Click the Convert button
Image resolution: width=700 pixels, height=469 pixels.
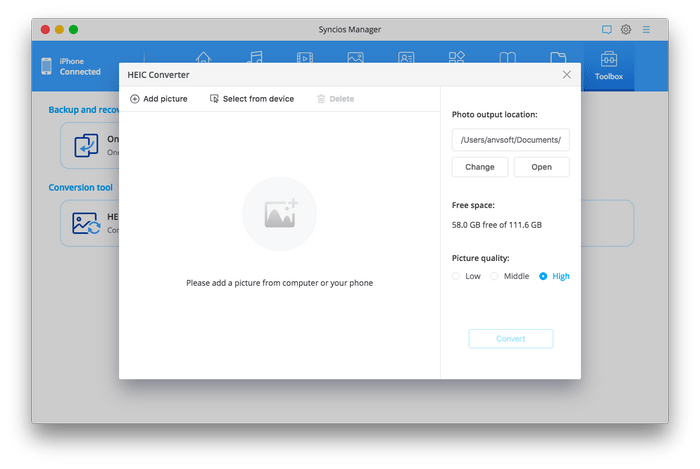(x=511, y=339)
